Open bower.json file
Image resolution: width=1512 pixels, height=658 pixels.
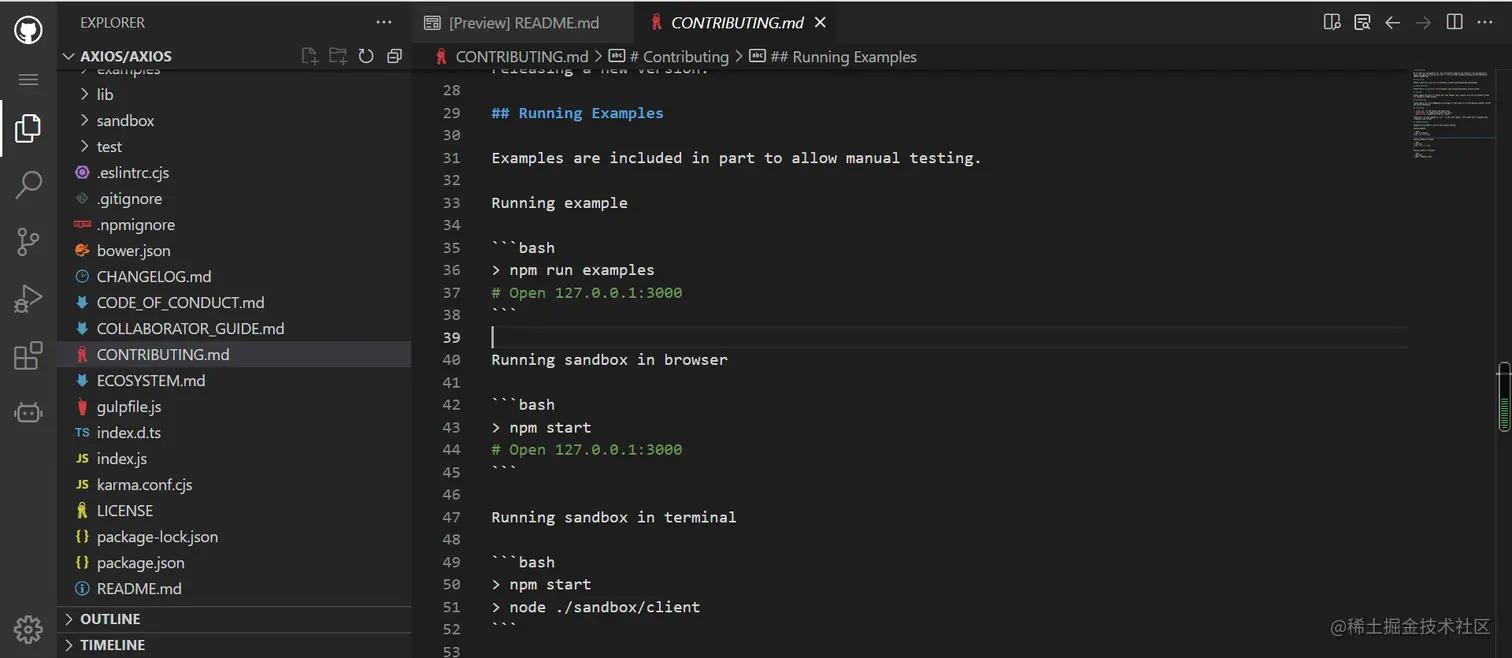click(x=234, y=250)
